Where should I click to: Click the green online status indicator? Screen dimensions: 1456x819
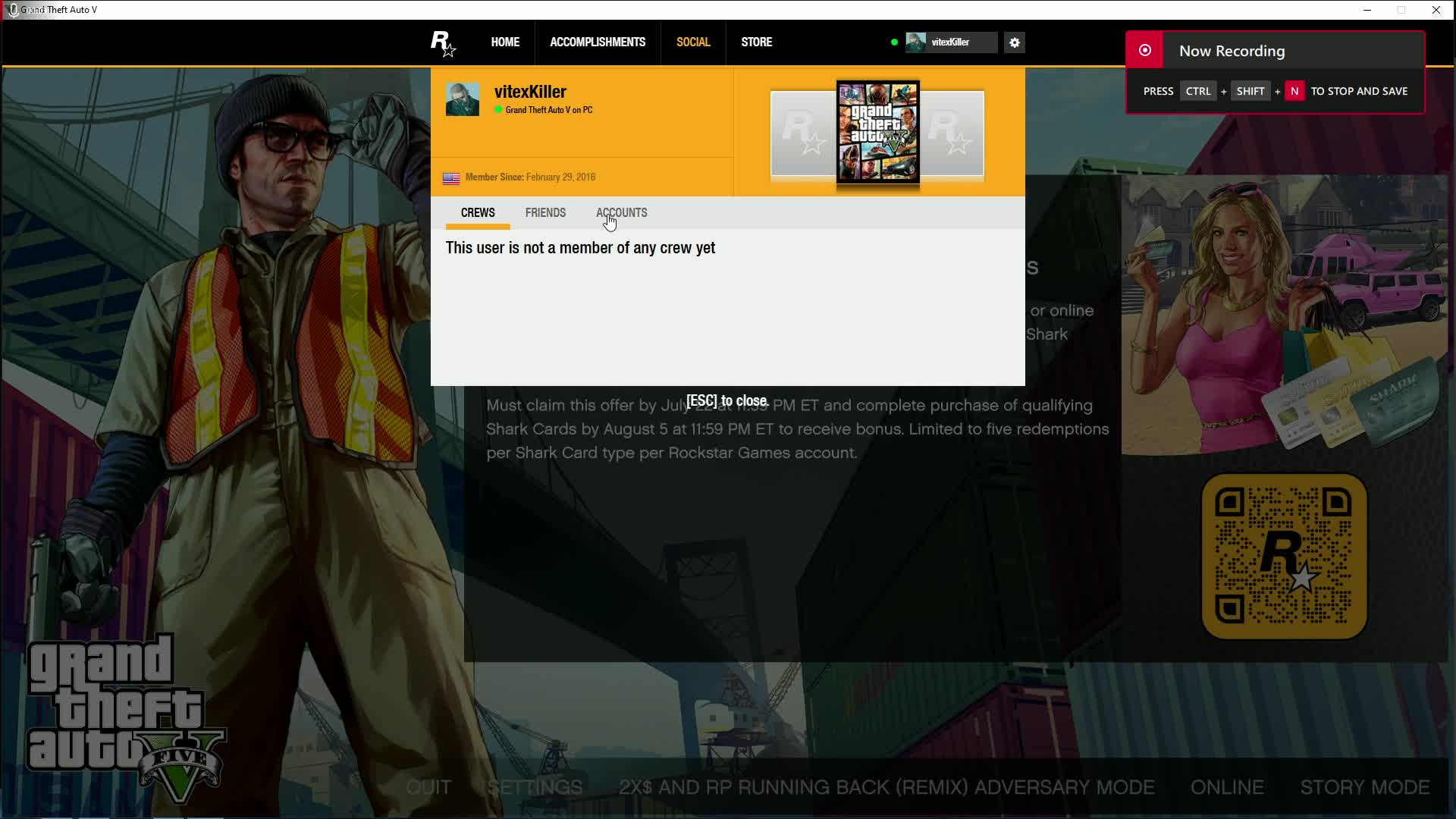pyautogui.click(x=895, y=42)
